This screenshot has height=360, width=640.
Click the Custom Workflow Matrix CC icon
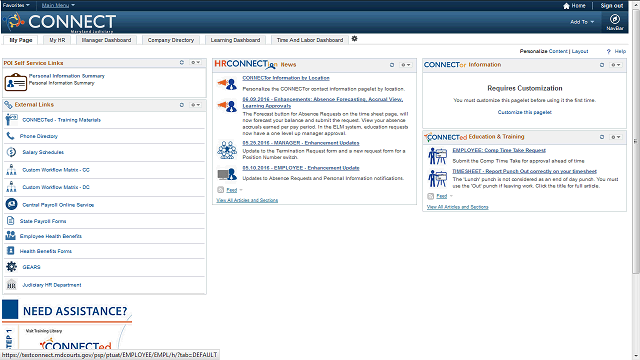(11, 169)
